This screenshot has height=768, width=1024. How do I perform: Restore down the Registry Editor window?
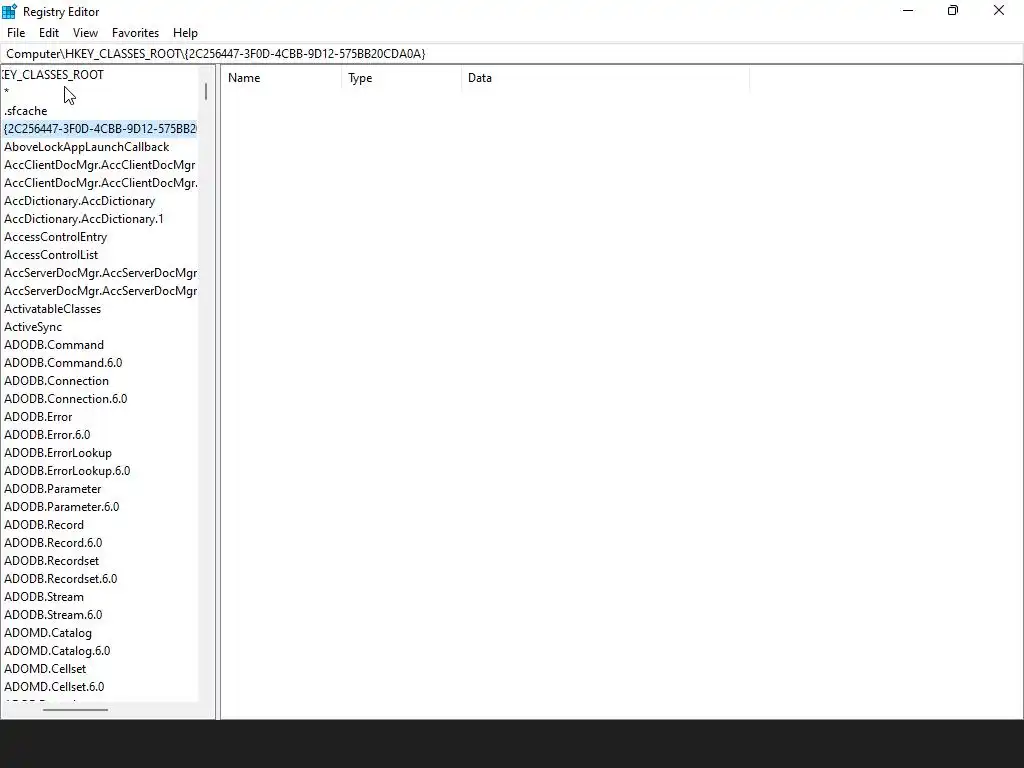coord(953,10)
